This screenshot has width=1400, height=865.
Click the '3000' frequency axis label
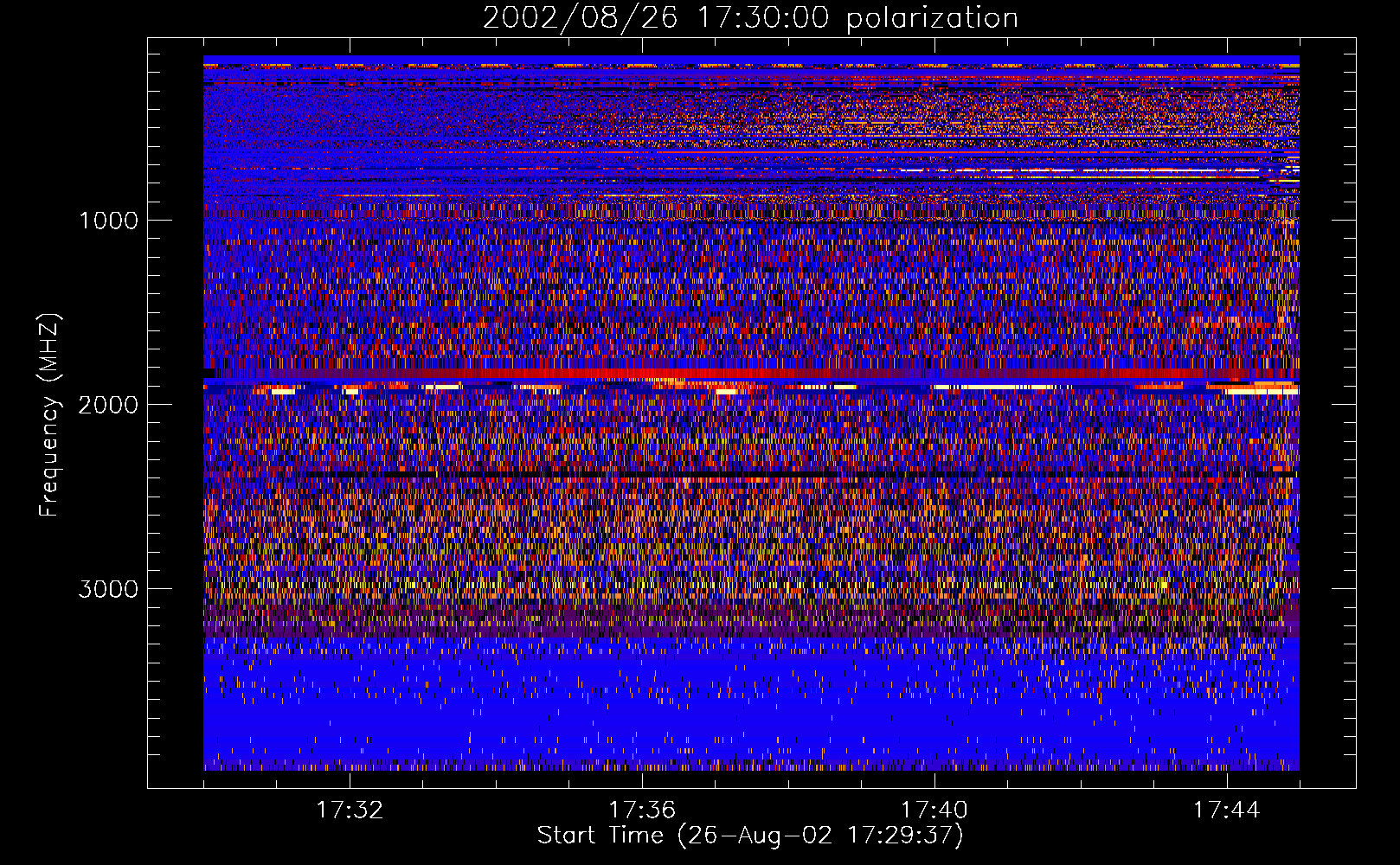(108, 589)
